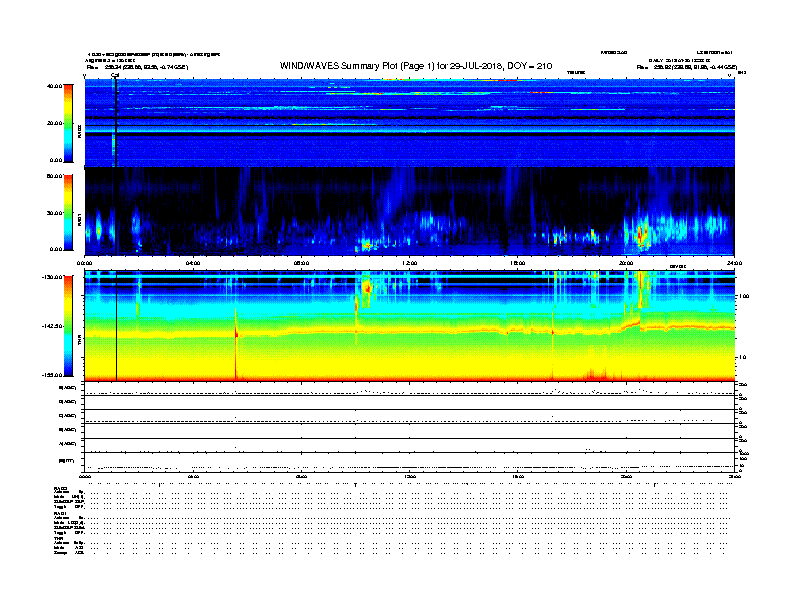
Task: Click the 30.00 tick on RAD1 color bar
Action: coord(54,213)
